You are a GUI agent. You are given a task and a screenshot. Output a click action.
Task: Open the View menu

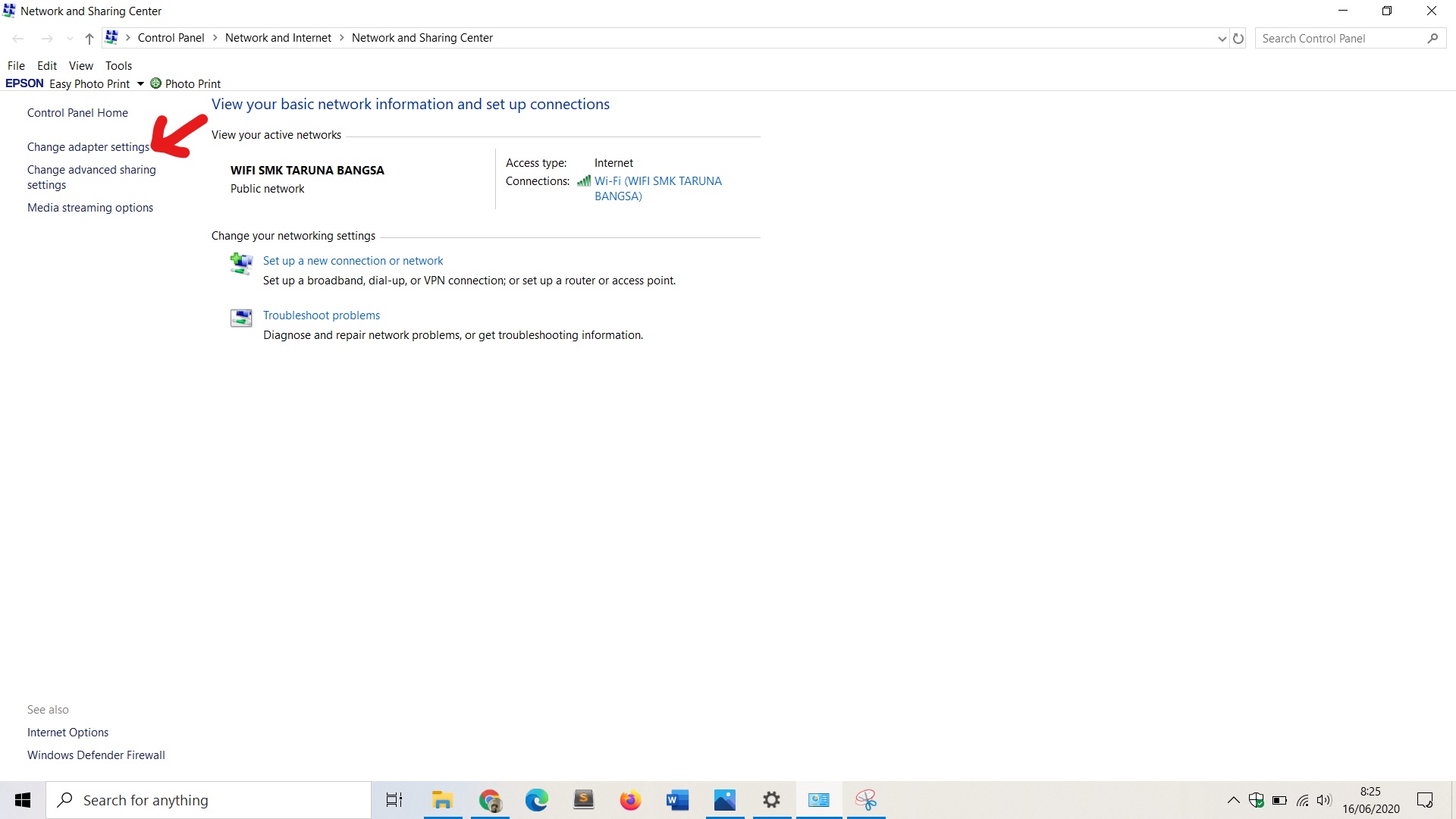click(x=80, y=65)
